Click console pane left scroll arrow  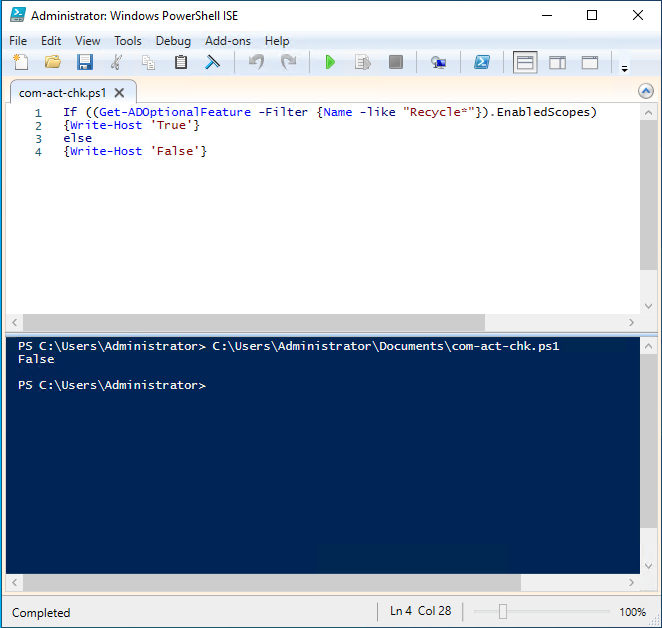15,583
